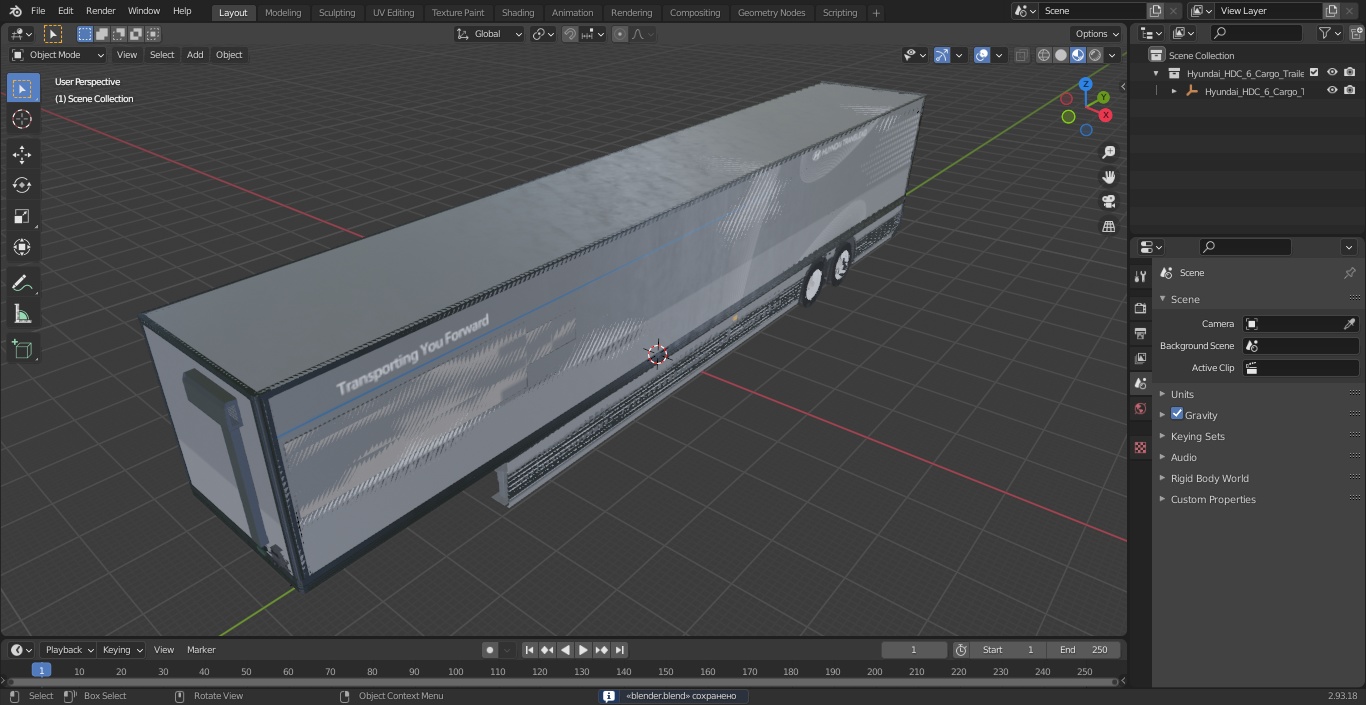1366x705 pixels.
Task: Switch to material preview shading
Action: 1078,55
